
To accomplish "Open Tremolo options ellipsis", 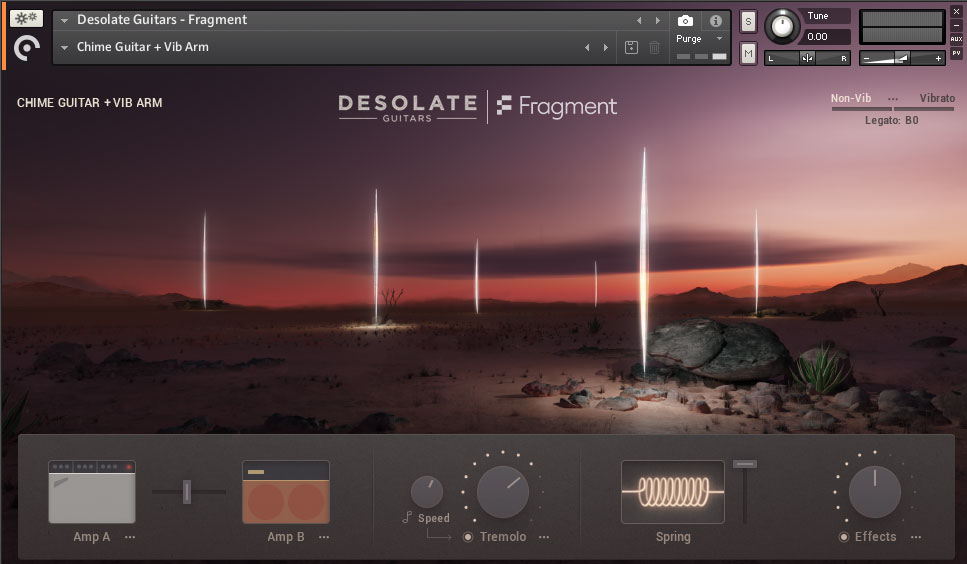I will point(543,537).
